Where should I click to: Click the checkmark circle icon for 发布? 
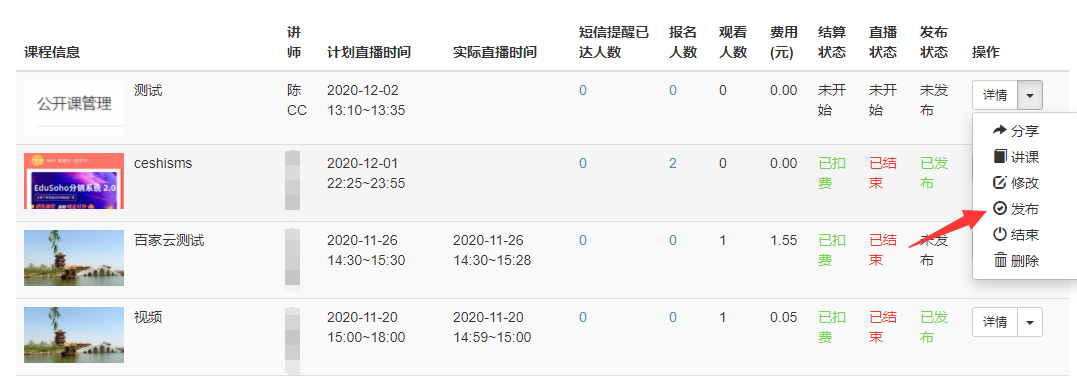click(x=1000, y=209)
